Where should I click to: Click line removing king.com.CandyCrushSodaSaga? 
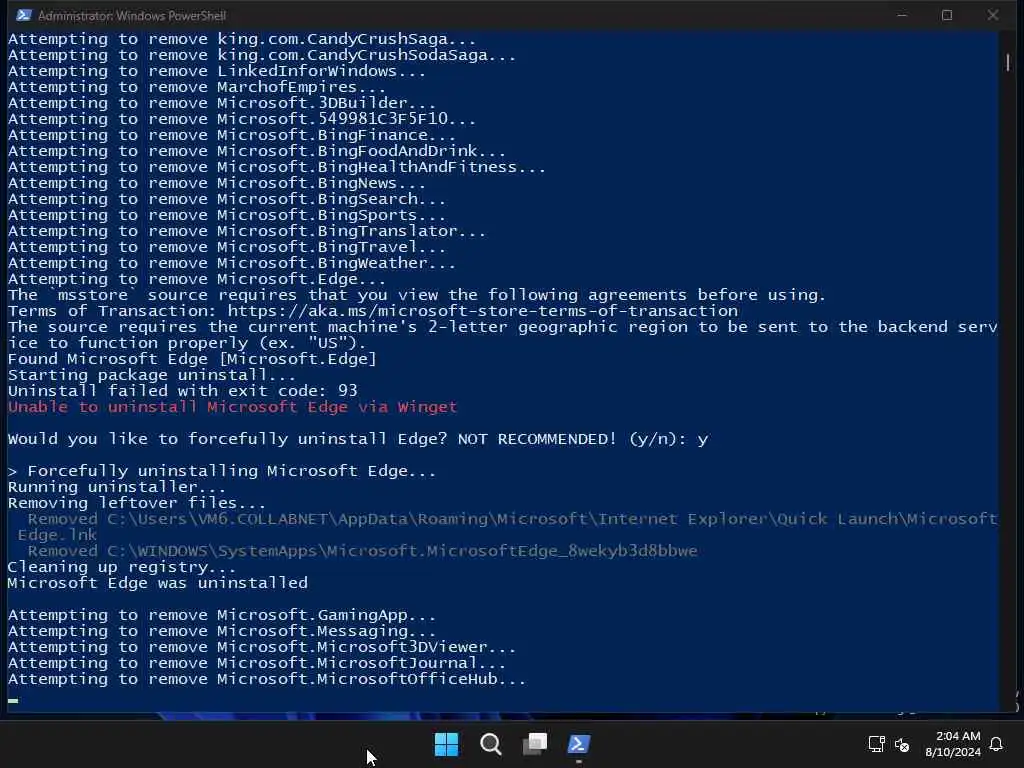point(262,55)
